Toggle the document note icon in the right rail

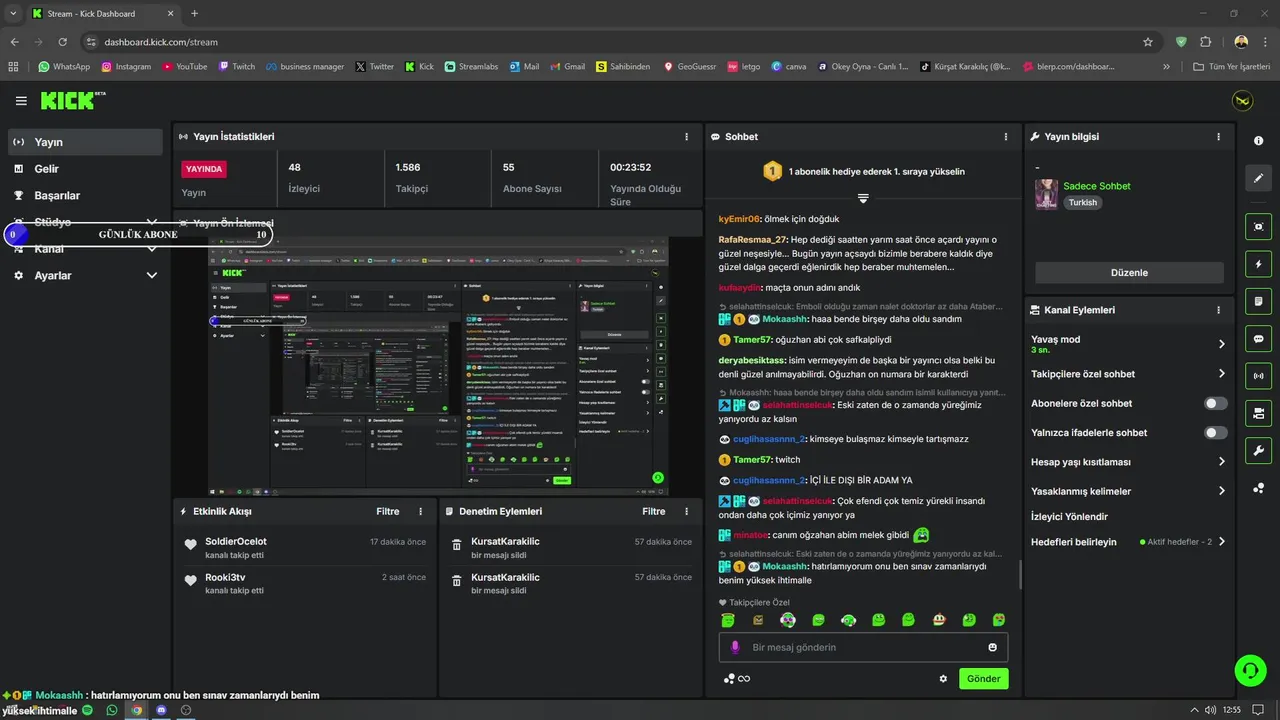pyautogui.click(x=1259, y=301)
